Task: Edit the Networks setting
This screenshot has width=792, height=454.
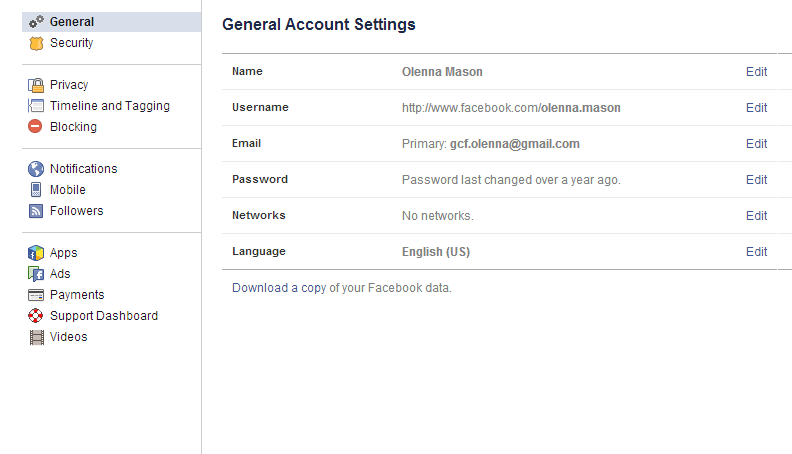Action: click(756, 216)
